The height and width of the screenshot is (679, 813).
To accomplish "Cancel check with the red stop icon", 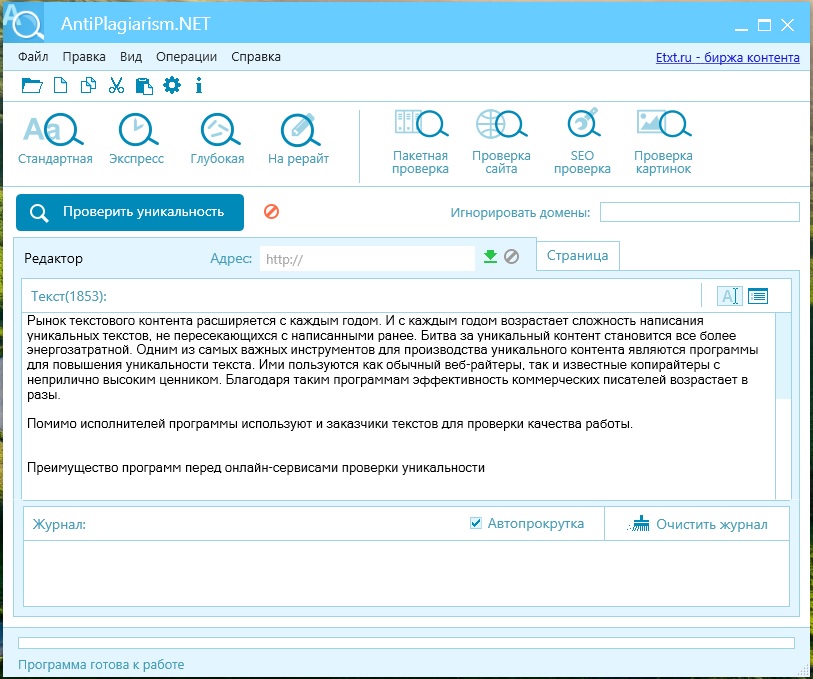I will (x=271, y=211).
